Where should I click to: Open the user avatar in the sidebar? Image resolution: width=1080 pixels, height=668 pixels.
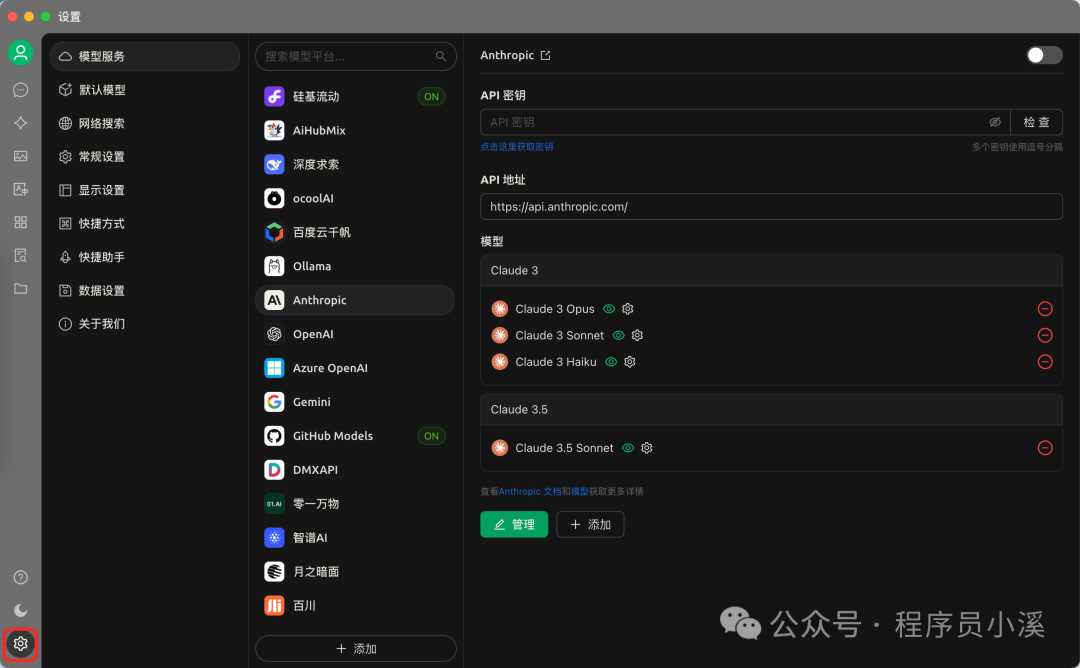coord(21,52)
